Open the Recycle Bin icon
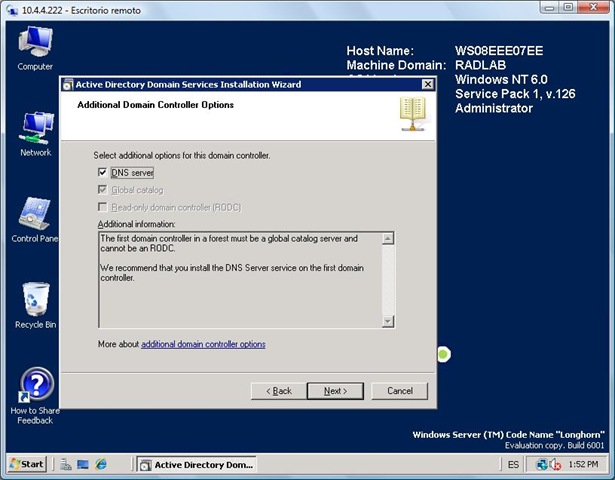This screenshot has width=615, height=480. tap(35, 300)
